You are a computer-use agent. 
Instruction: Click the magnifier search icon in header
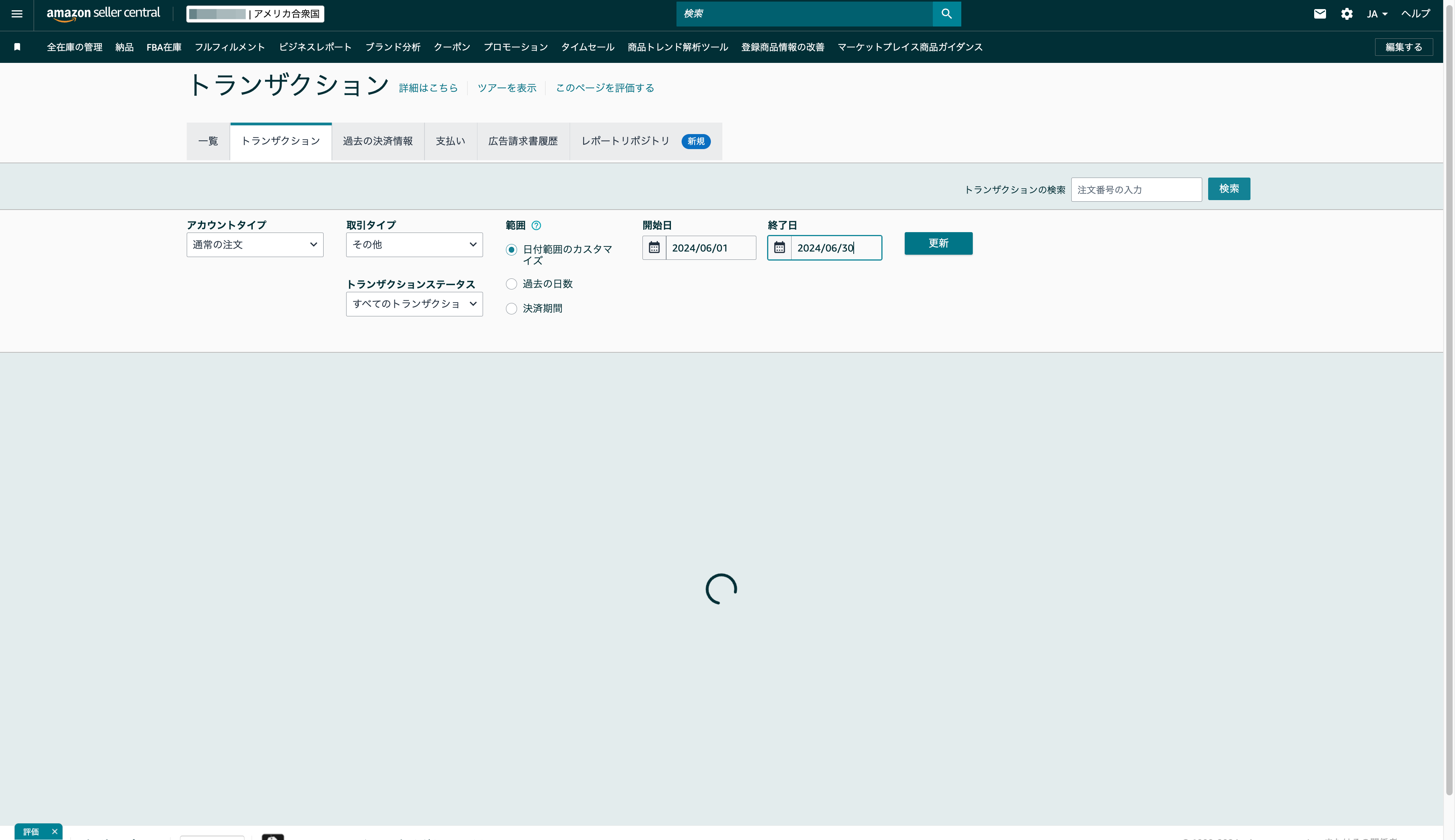946,14
